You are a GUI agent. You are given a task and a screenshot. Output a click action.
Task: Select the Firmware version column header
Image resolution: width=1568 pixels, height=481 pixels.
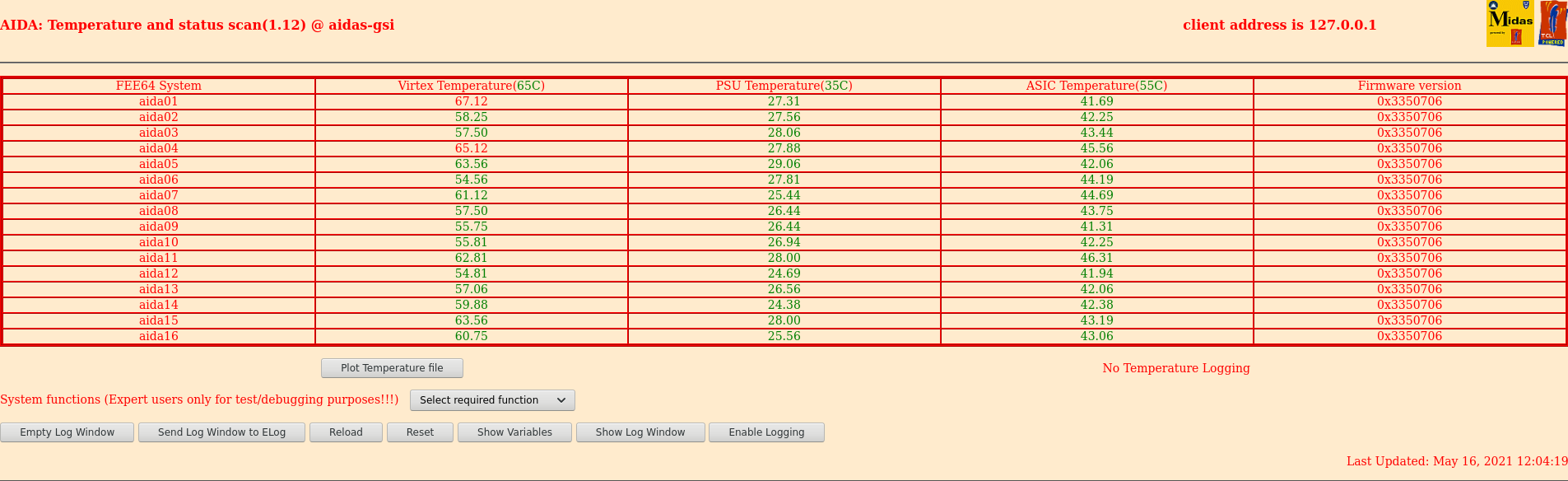(x=1410, y=86)
